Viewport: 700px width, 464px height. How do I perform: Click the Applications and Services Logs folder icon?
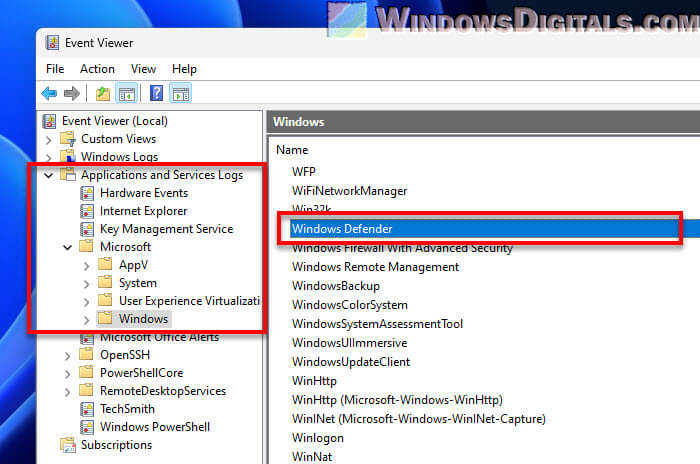(x=68, y=175)
